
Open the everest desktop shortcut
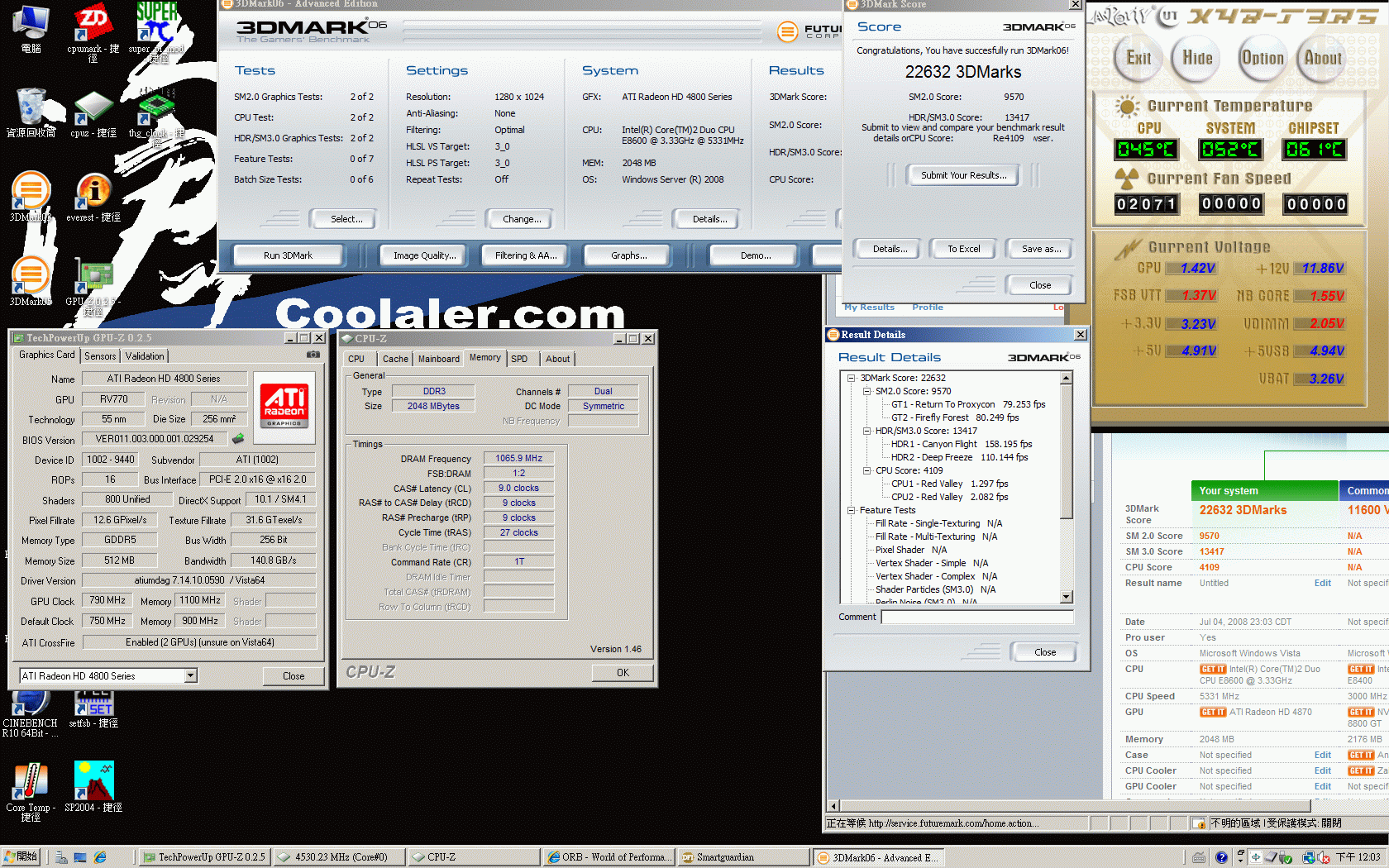tap(93, 198)
